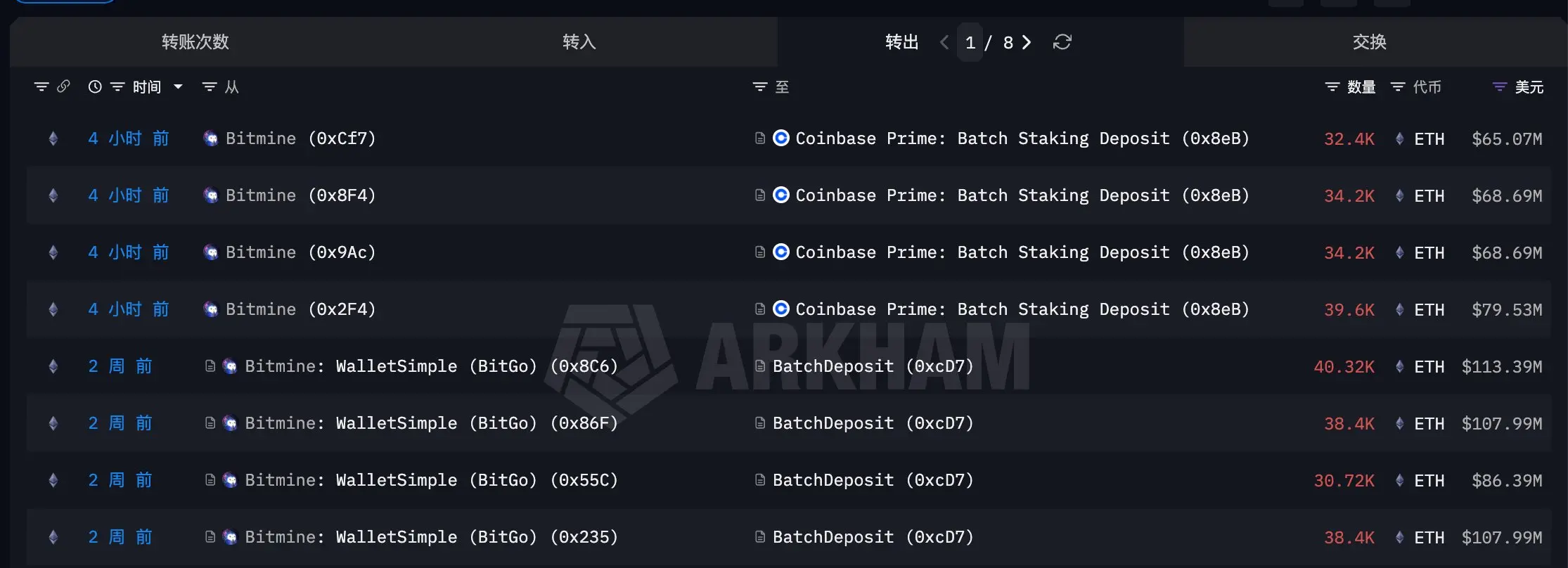This screenshot has width=1568, height=568.
Task: Click the link icon in table header
Action: point(63,86)
